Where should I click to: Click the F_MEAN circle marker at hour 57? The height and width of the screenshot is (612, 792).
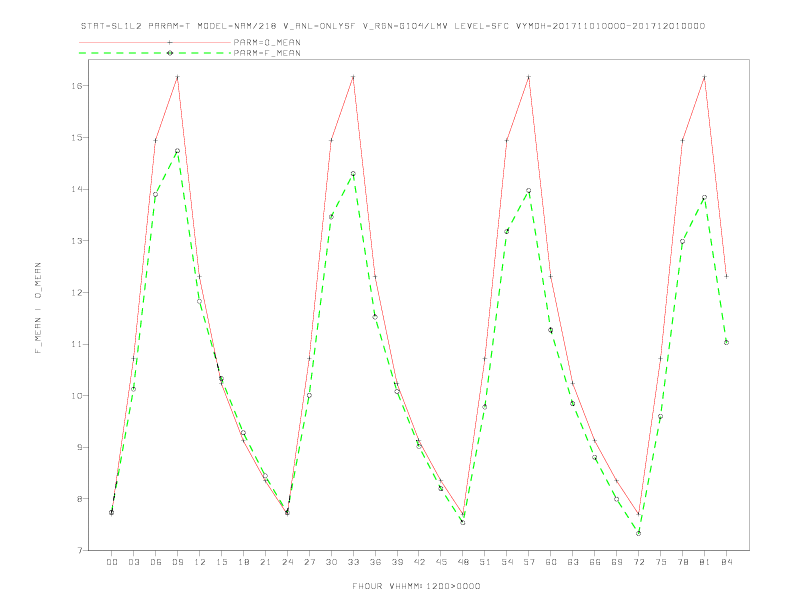pyautogui.click(x=529, y=191)
